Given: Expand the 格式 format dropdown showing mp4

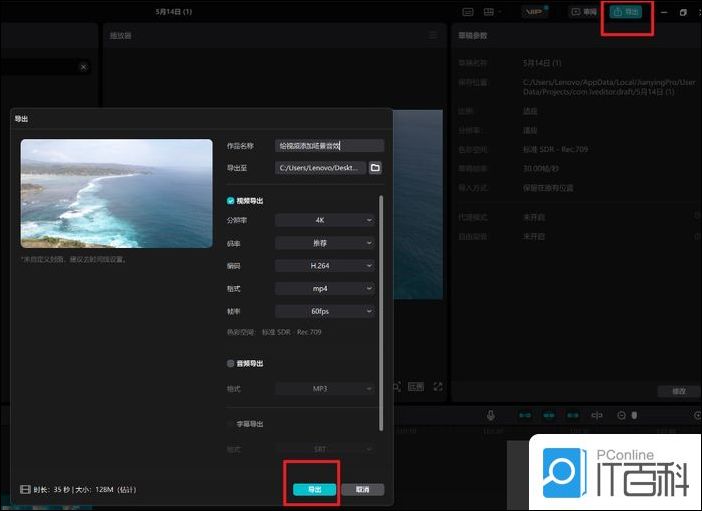Looking at the screenshot, I should click(x=324, y=288).
